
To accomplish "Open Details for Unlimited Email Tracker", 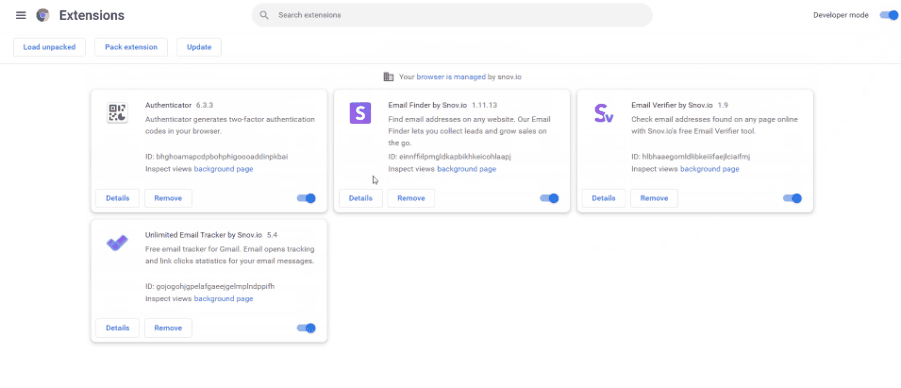I will [117, 328].
